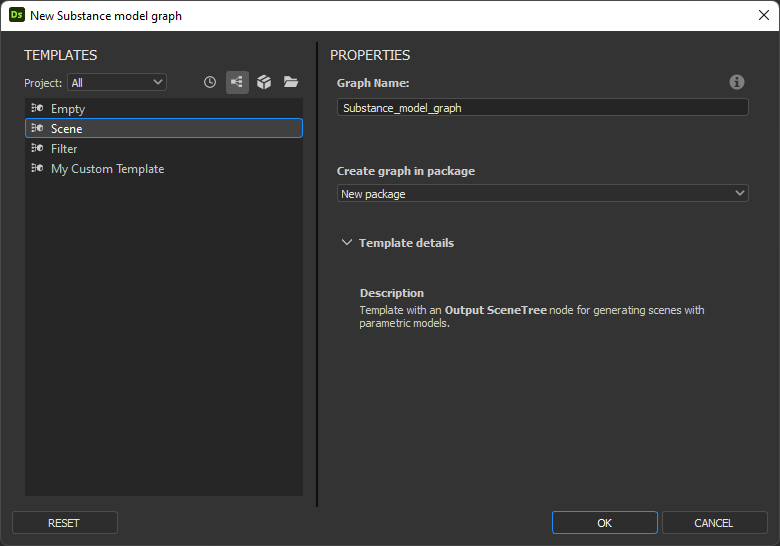780x546 pixels.
Task: Click the Substance Designer logo in title bar
Action: (x=16, y=15)
